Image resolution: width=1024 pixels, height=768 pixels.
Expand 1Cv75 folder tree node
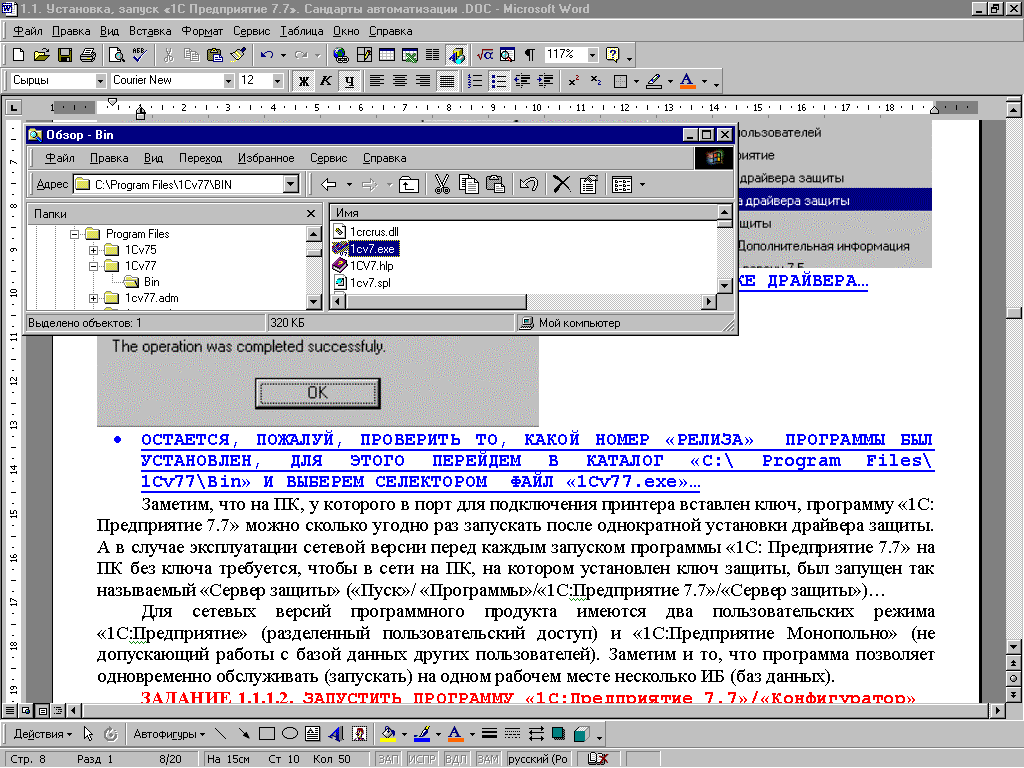tap(93, 250)
